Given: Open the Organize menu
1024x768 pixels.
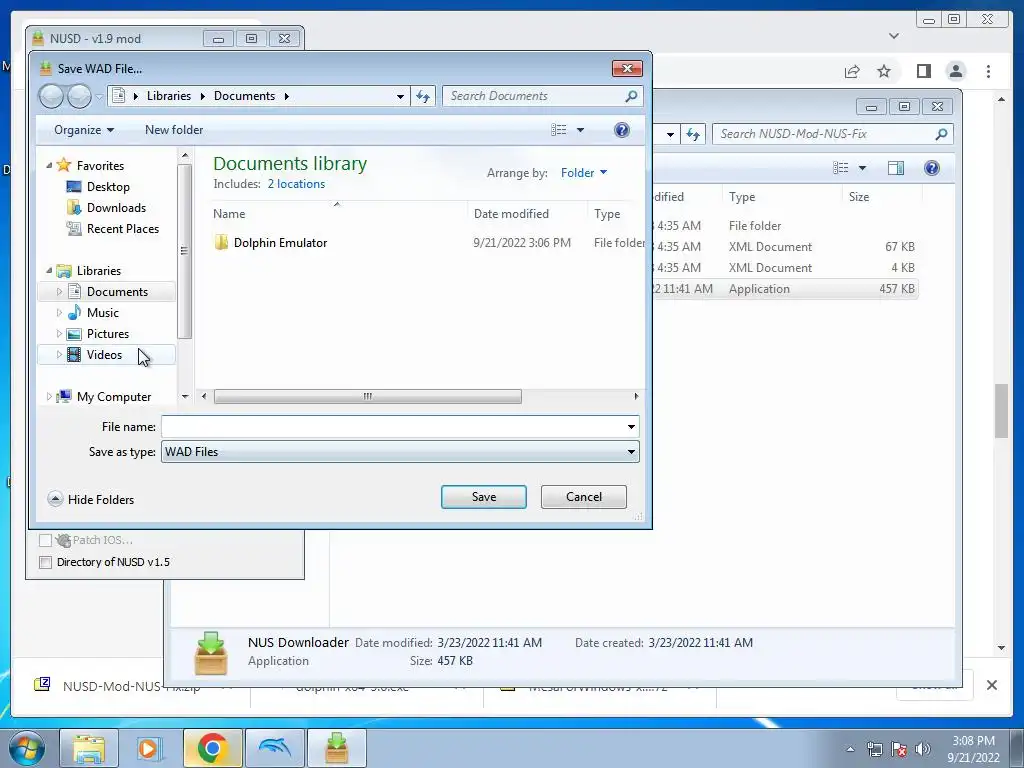Looking at the screenshot, I should 84,130.
